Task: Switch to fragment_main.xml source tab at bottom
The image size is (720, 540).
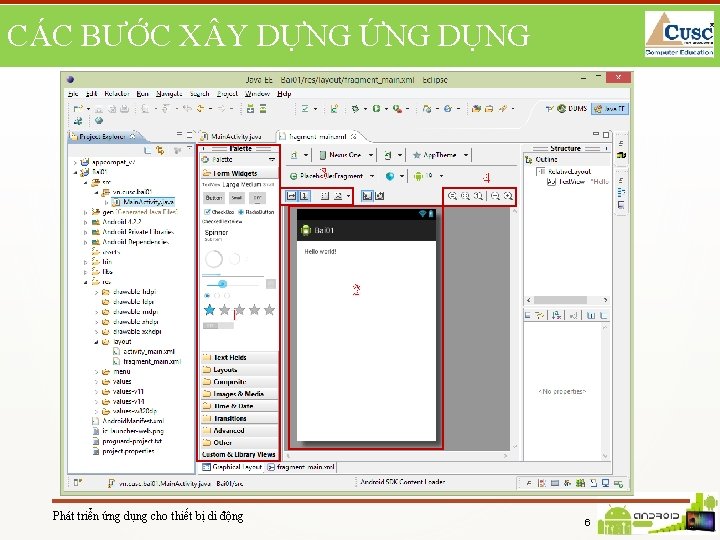Action: pyautogui.click(x=301, y=467)
